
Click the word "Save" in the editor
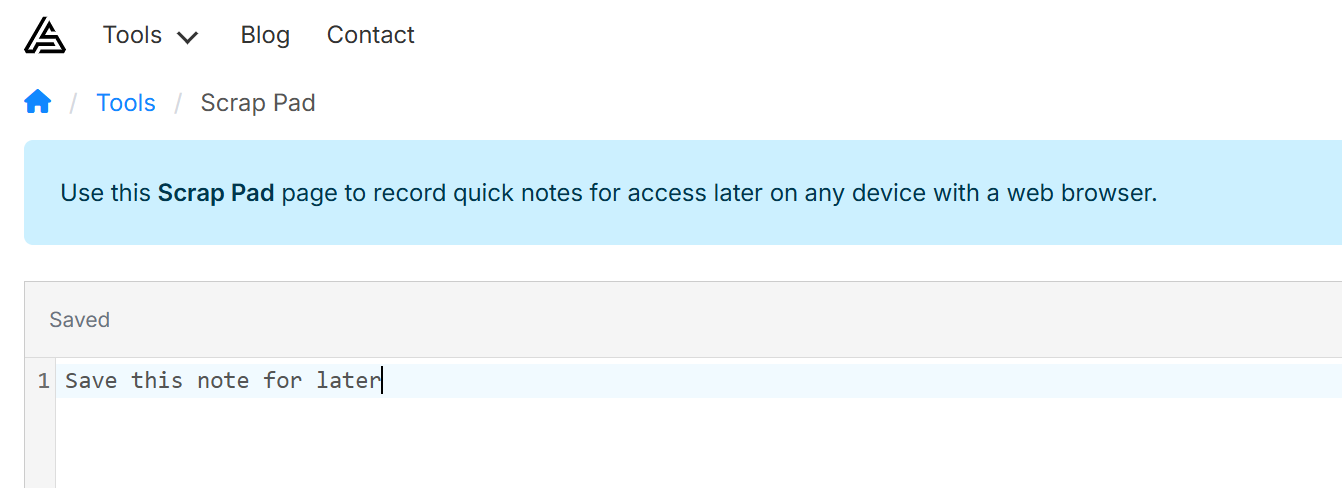pos(91,381)
